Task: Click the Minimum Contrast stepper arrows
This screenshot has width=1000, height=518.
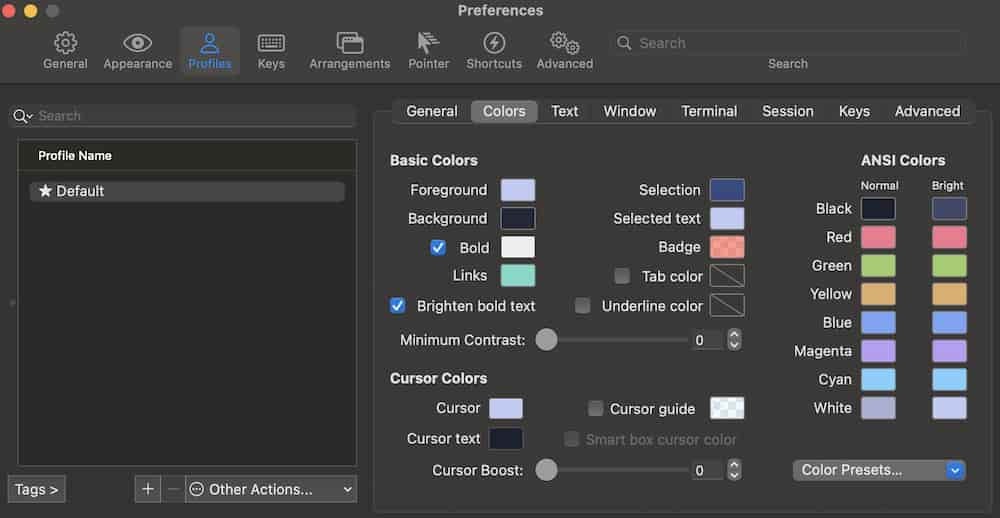Action: tap(734, 339)
